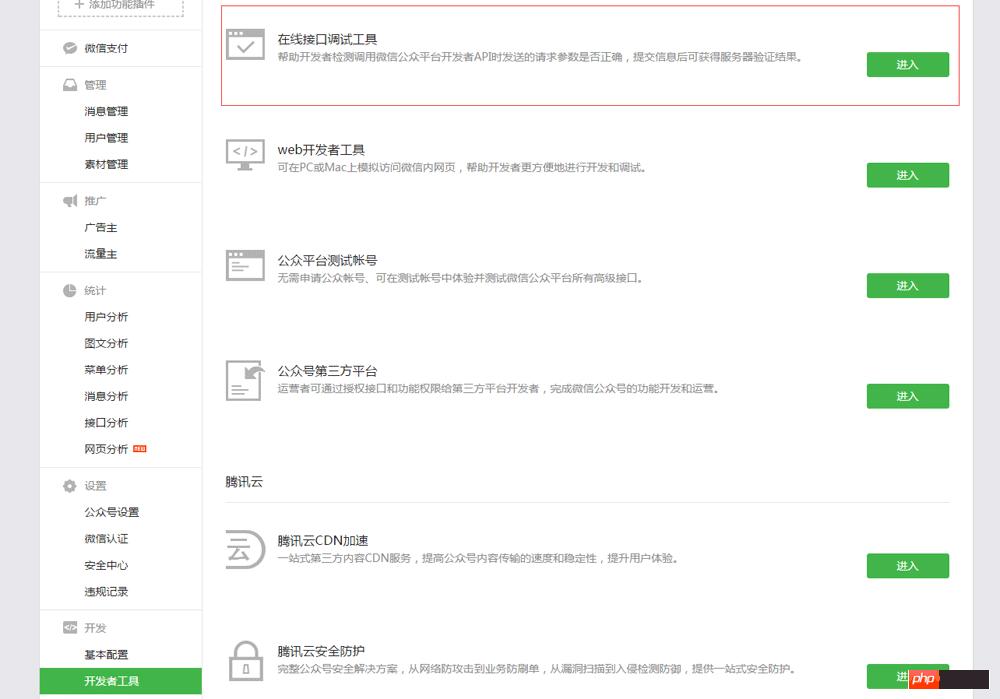Click the web开发者工具 monitor code icon
Screen dimensions: 1000x699
click(x=245, y=155)
